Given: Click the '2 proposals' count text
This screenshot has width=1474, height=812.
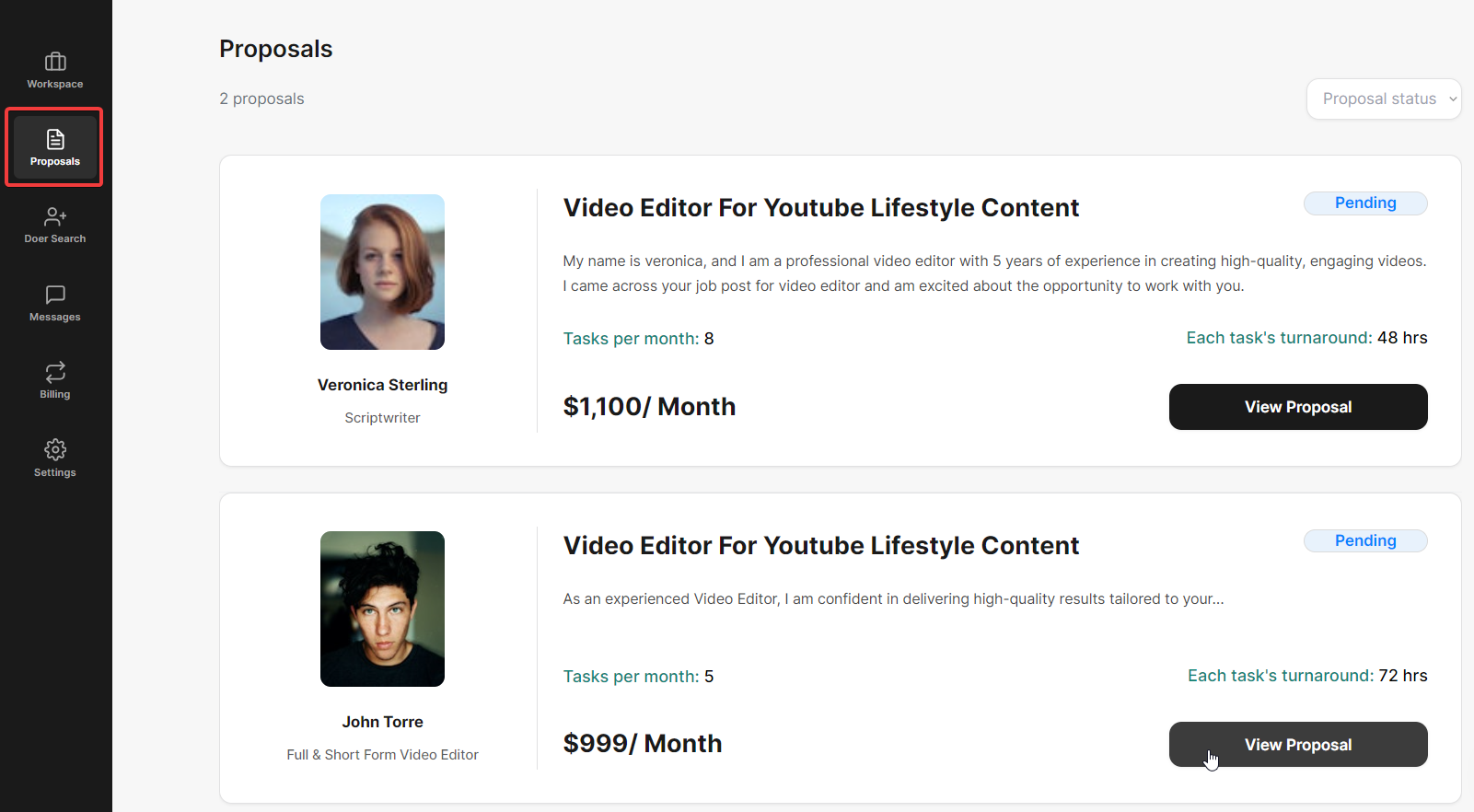Looking at the screenshot, I should (x=261, y=99).
